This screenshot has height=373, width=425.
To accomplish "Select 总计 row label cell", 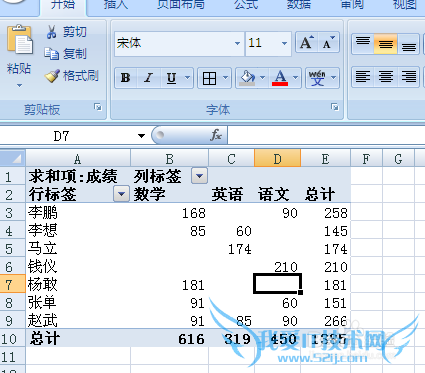I will [x=78, y=338].
